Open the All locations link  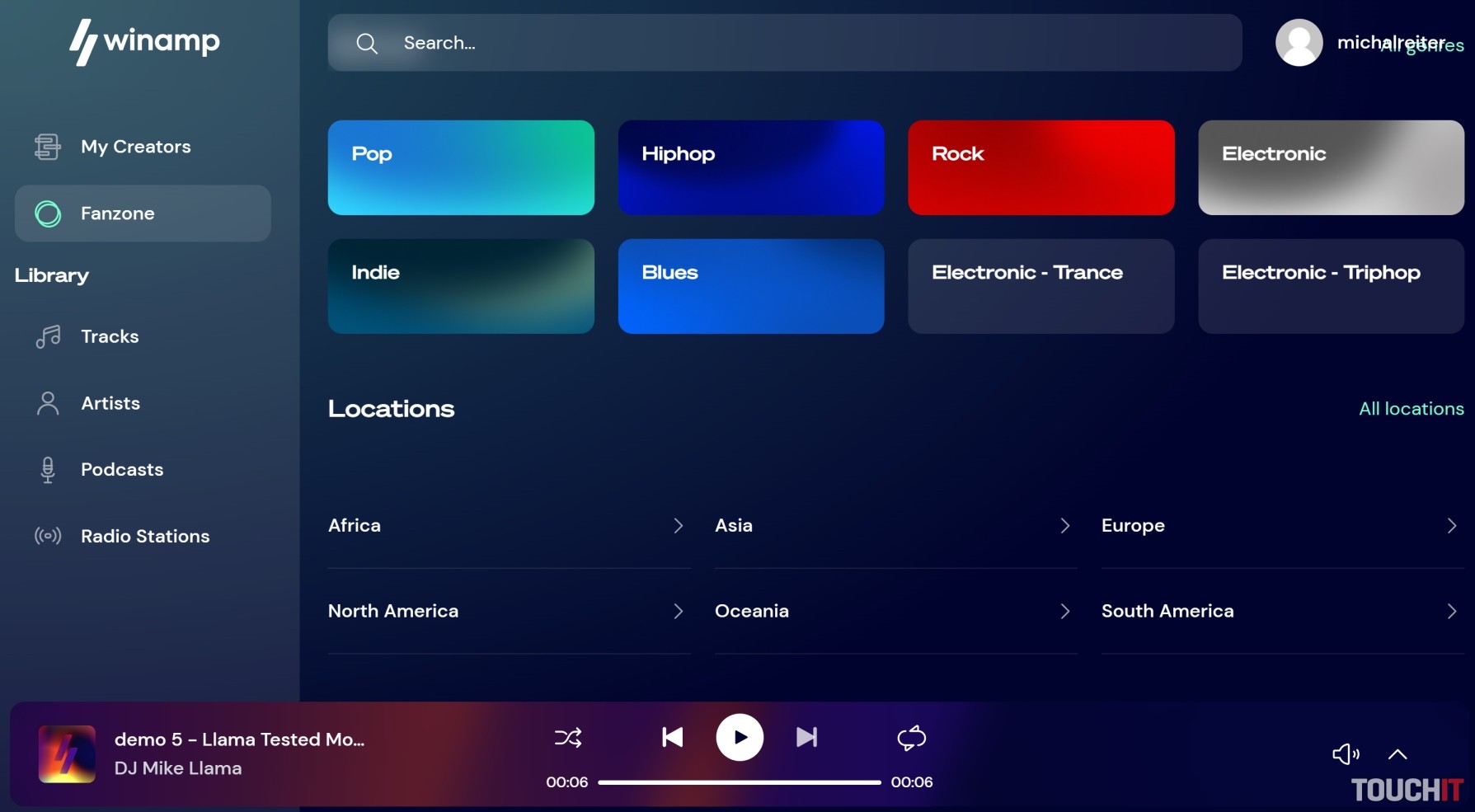(1411, 409)
